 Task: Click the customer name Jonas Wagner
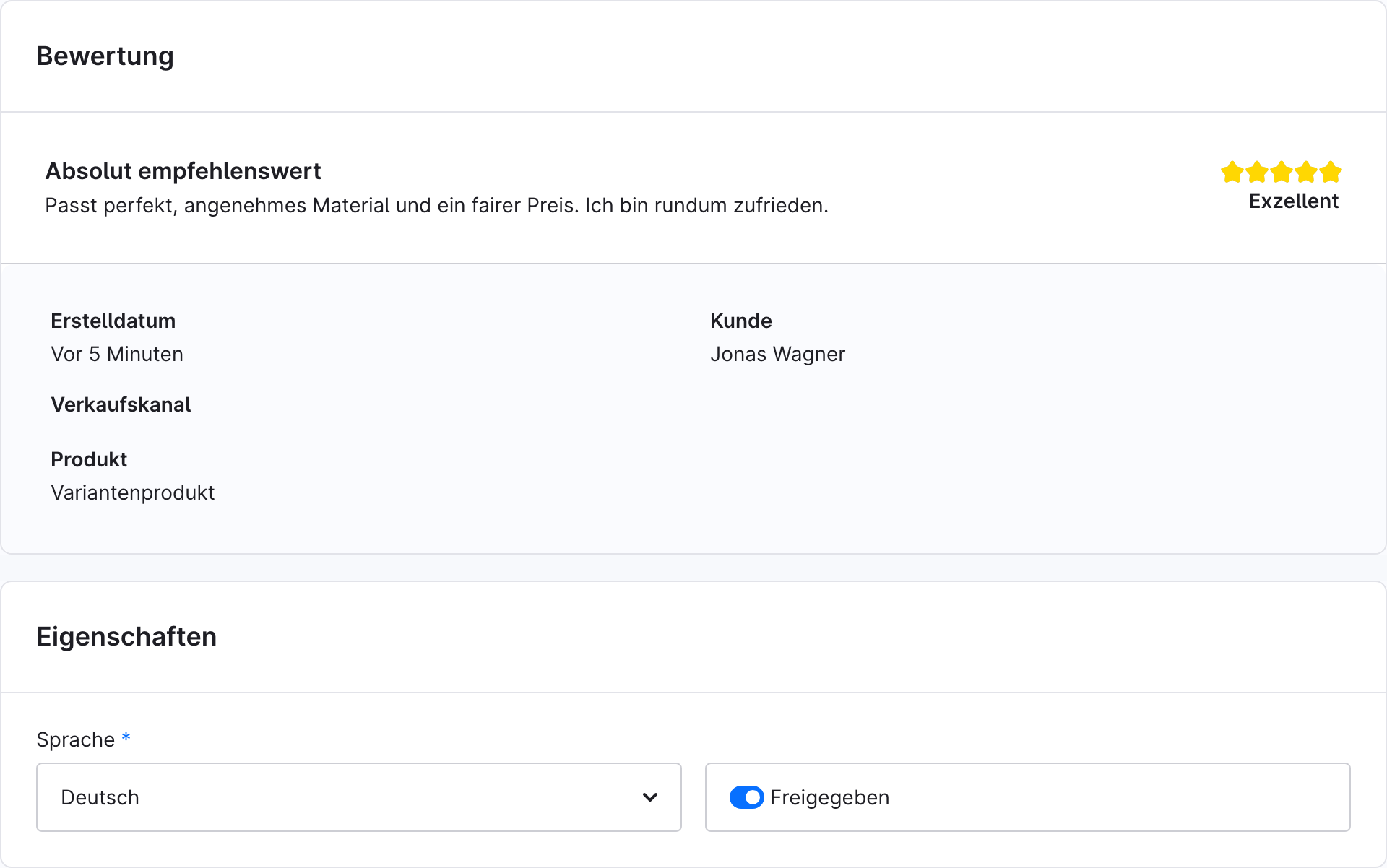coord(777,354)
